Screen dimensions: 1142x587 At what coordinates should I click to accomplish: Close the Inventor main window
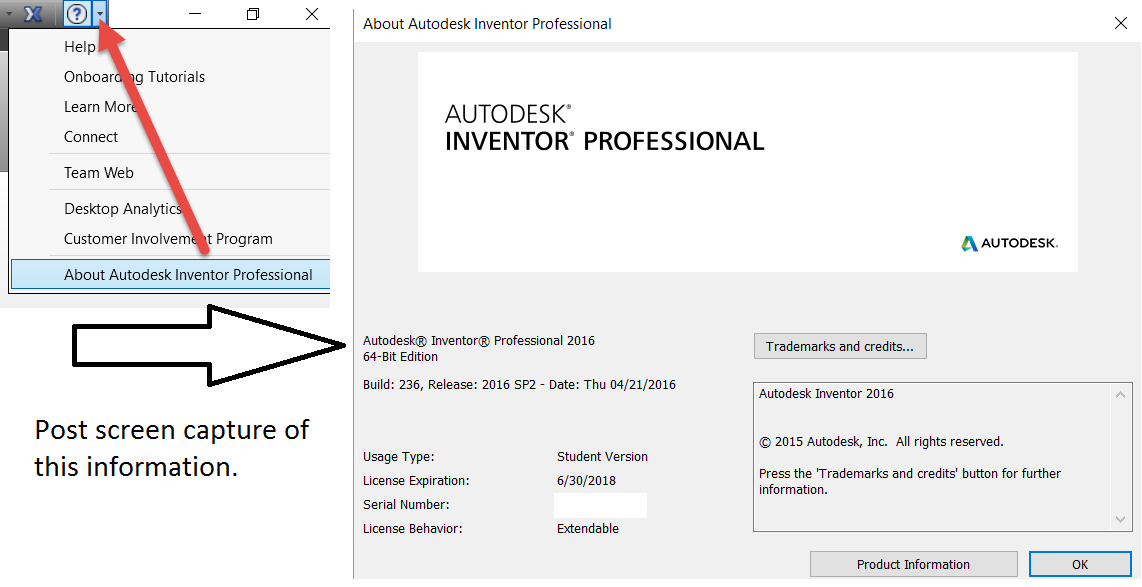pyautogui.click(x=312, y=13)
